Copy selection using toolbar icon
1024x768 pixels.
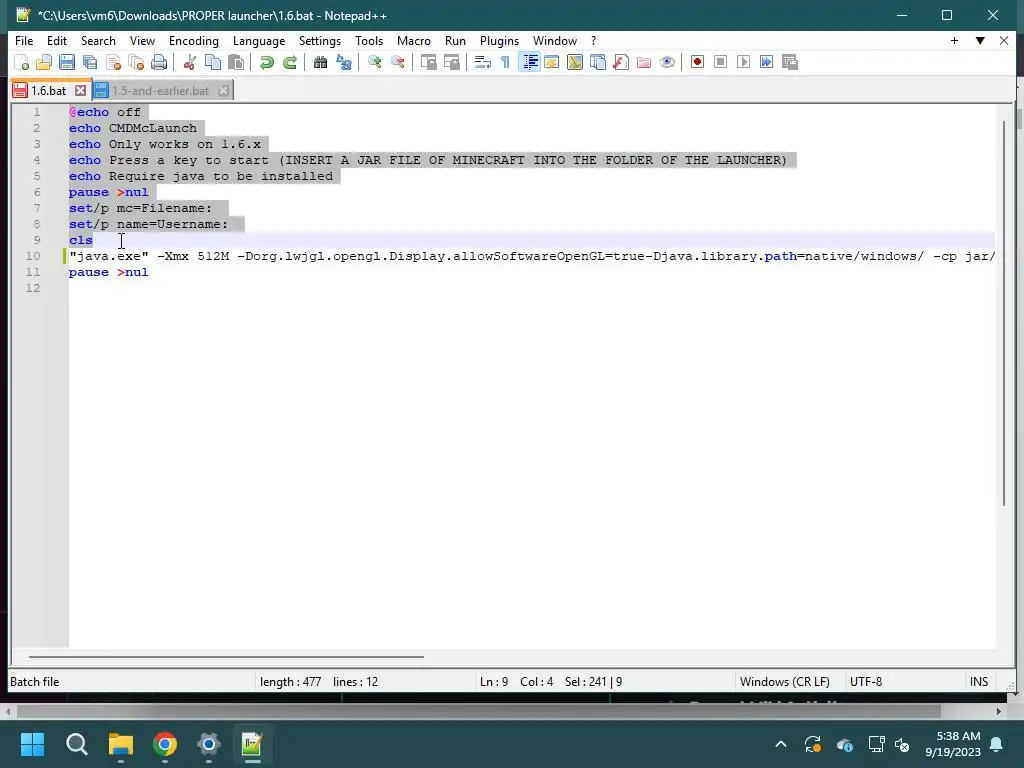point(213,62)
